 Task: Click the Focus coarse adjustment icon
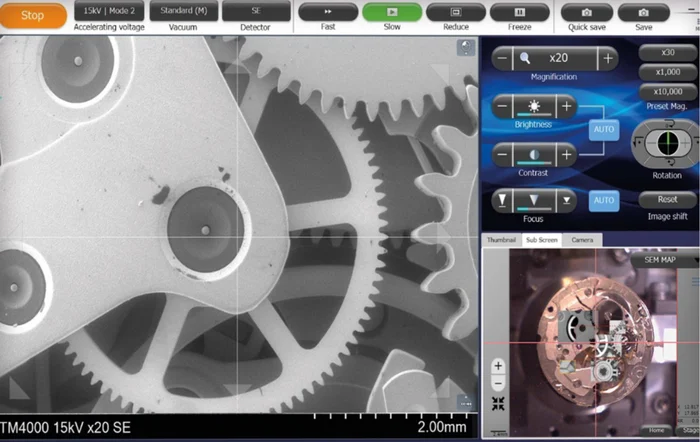click(x=502, y=200)
